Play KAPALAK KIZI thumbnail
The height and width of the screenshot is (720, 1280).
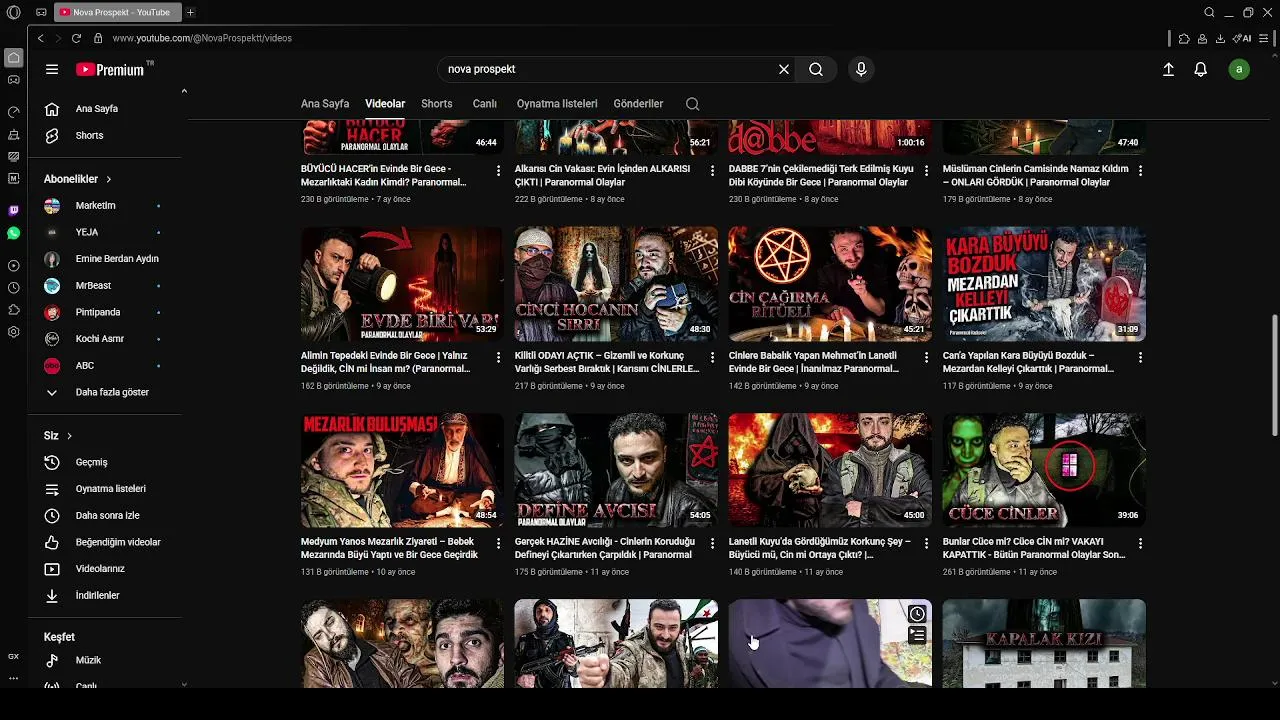tap(1044, 643)
